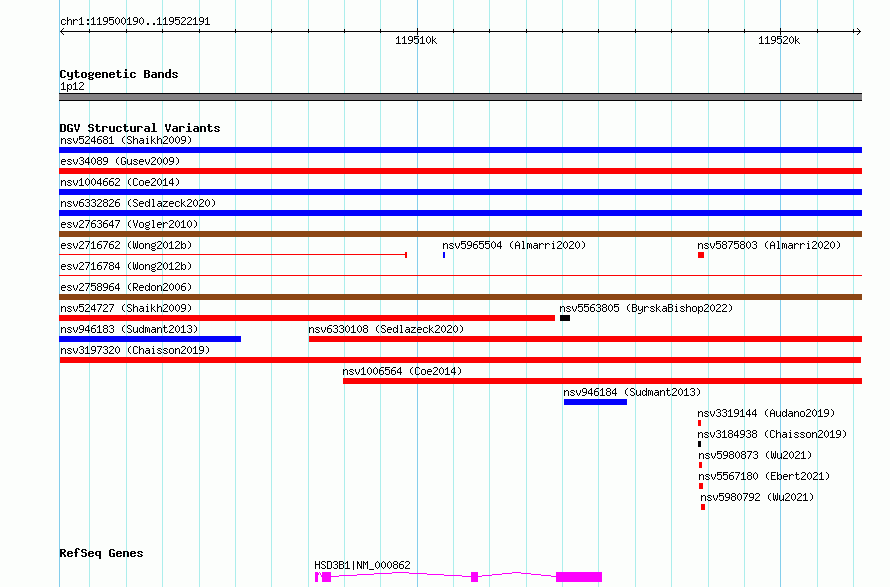
Task: Open the nsv3197320 (Chaisson2019) red bar
Action: (460, 360)
